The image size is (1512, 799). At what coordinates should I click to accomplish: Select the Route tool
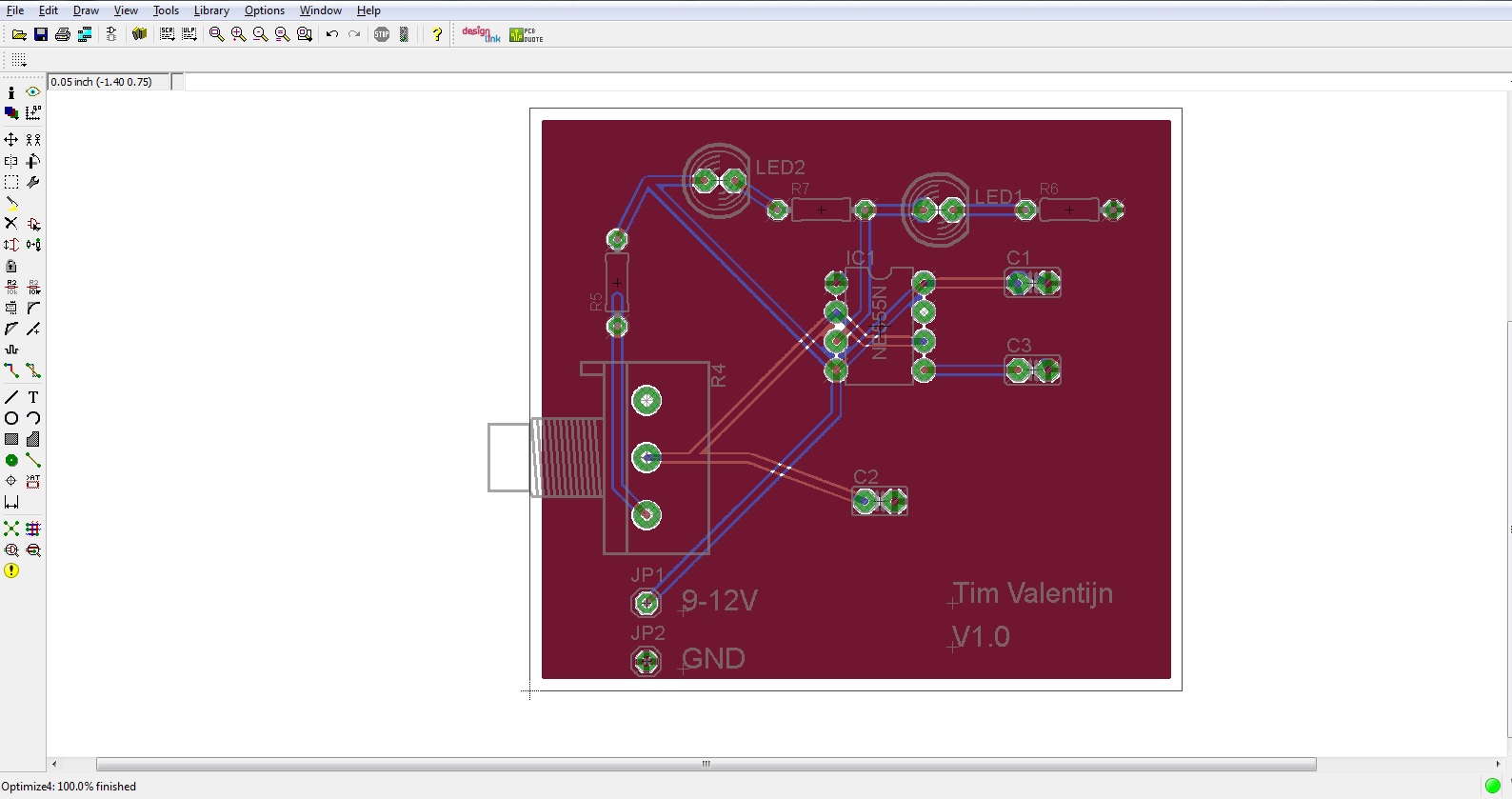pos(11,370)
